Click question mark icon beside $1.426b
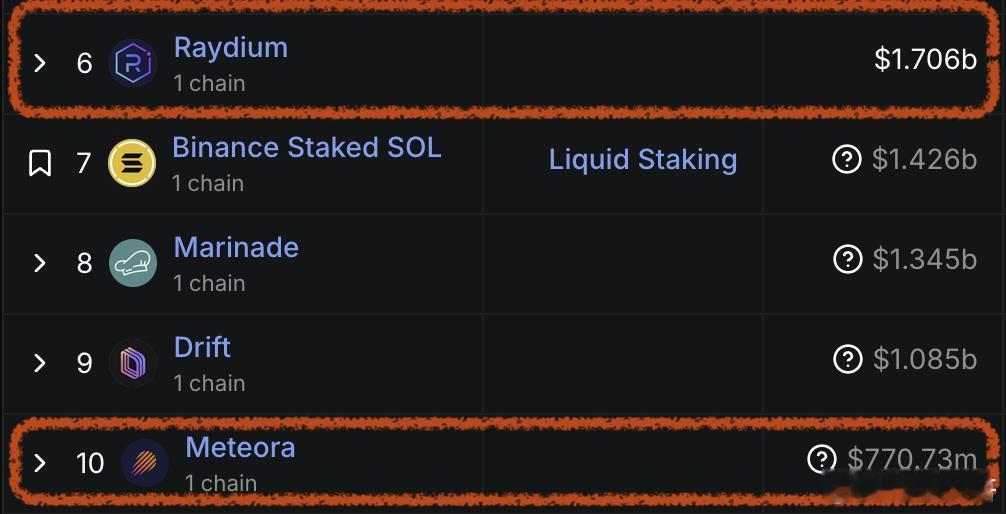Viewport: 1006px width, 514px height. click(x=846, y=159)
